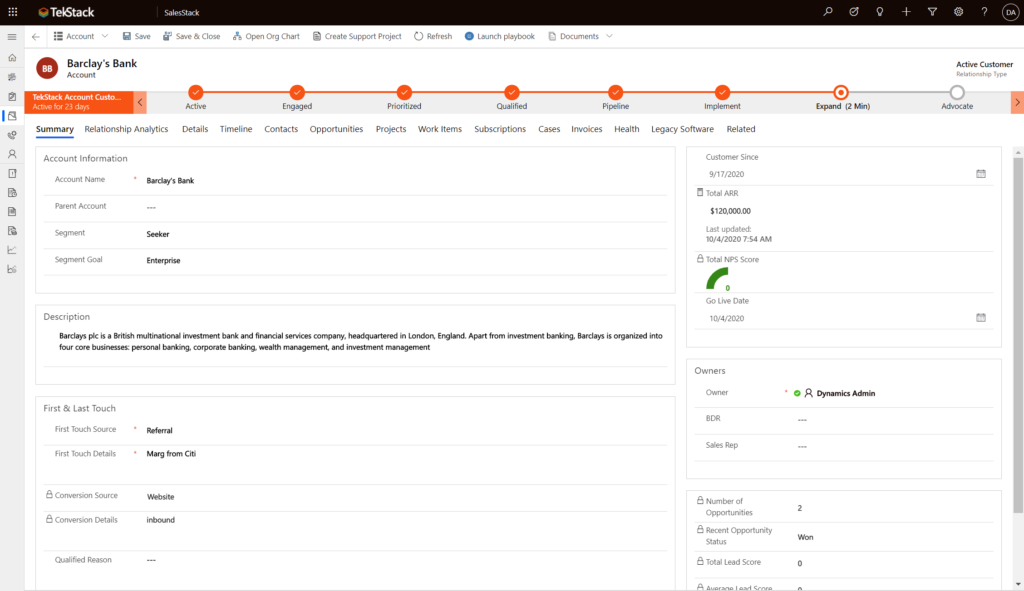
Task: Select the Qualified stage
Action: [x=512, y=92]
